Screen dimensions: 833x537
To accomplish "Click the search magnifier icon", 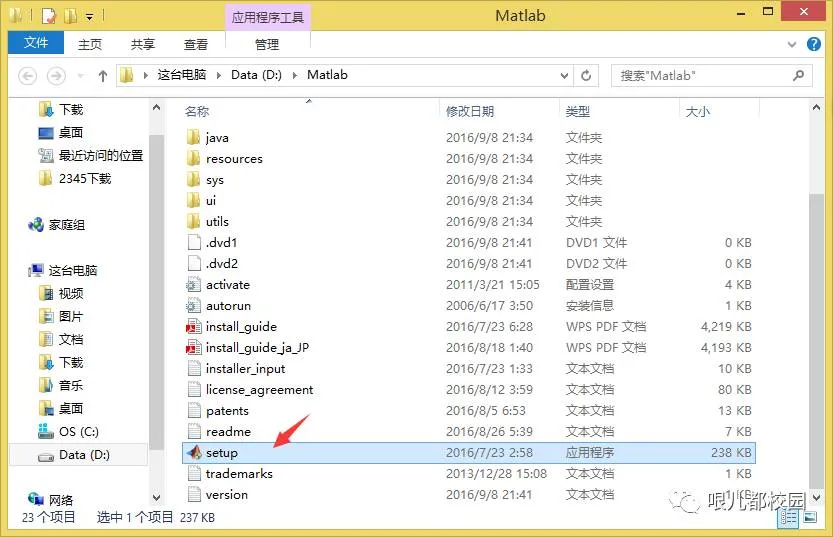I will 798,76.
